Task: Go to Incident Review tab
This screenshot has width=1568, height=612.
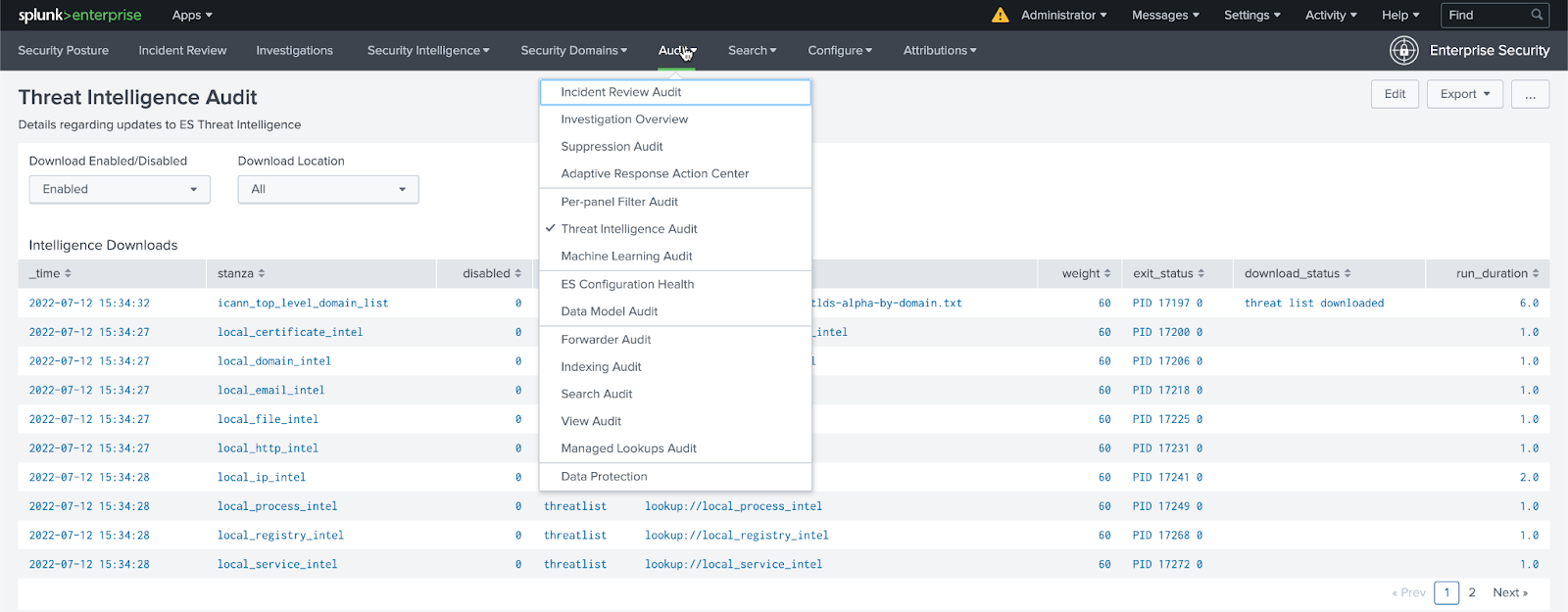Action: 182,50
